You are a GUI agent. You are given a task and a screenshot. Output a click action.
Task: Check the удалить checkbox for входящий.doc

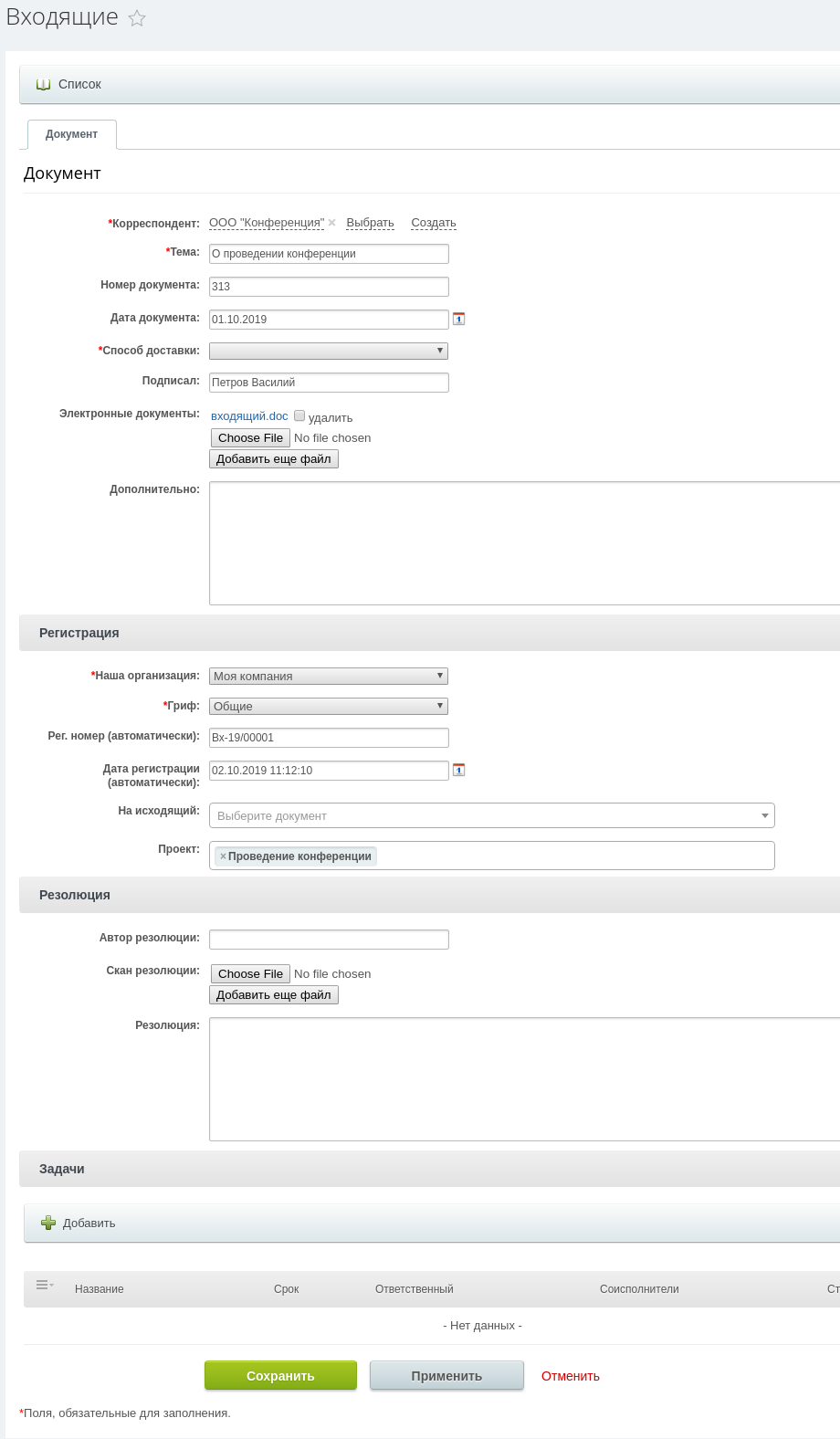[x=299, y=416]
